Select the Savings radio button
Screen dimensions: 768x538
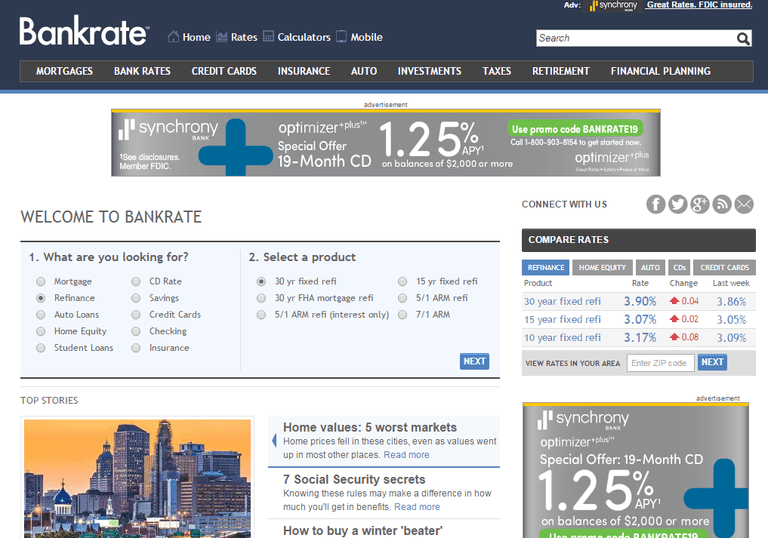click(136, 298)
